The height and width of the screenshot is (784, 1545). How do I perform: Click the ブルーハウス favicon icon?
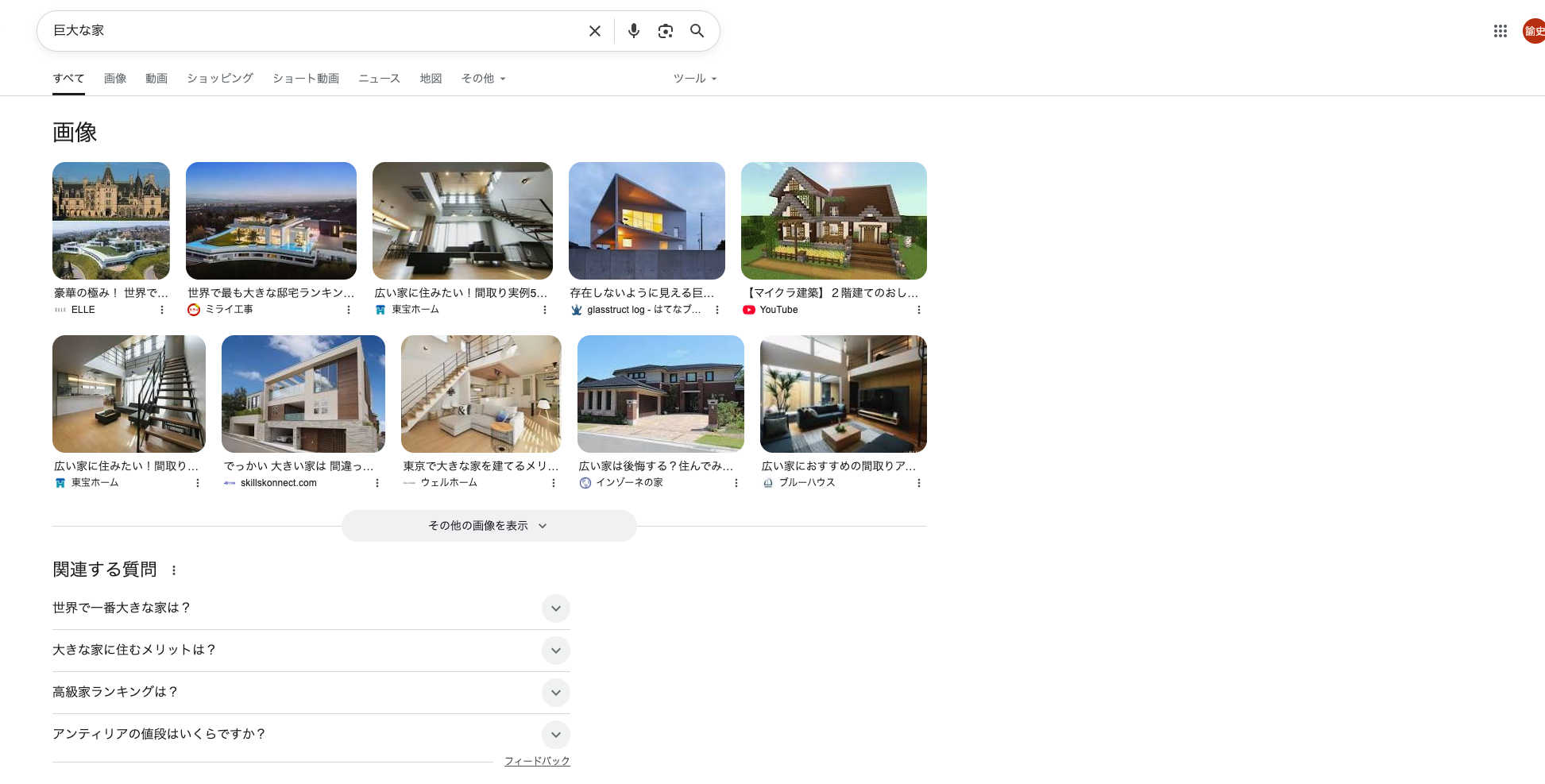click(x=768, y=483)
